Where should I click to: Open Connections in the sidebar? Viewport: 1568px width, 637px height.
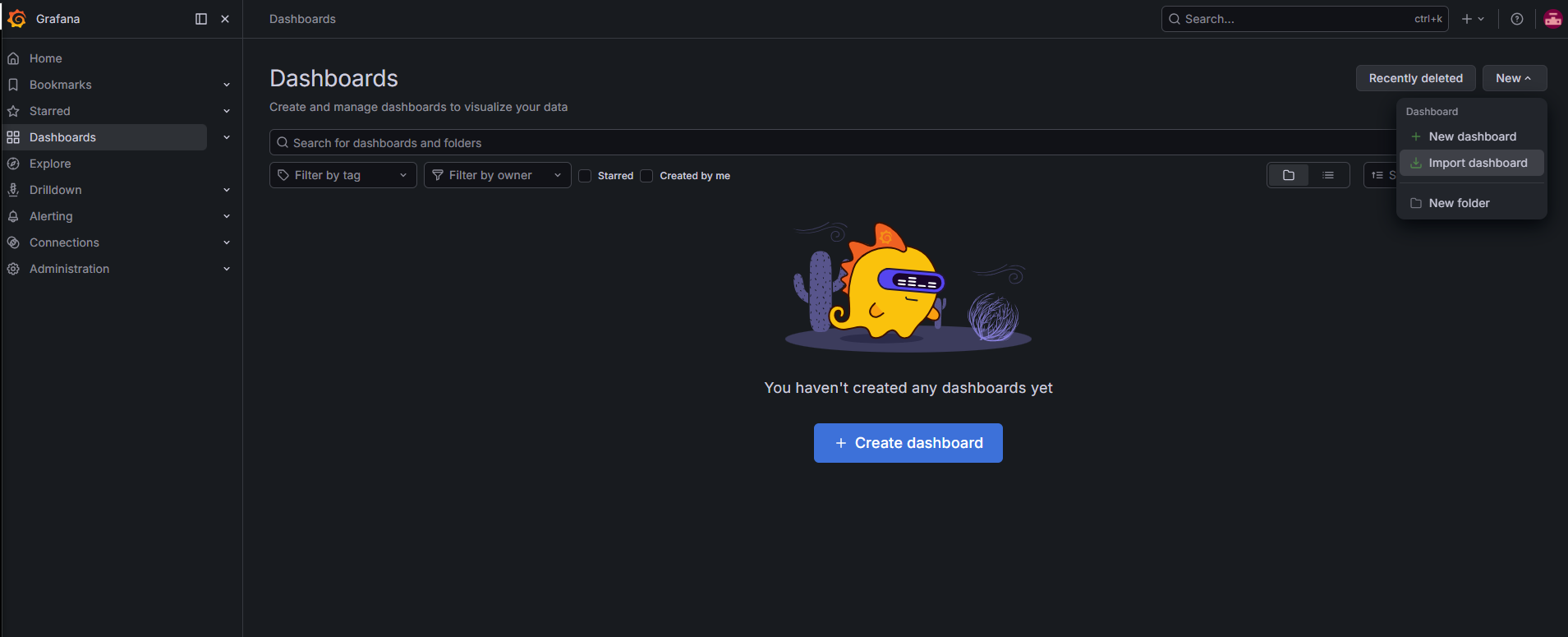pos(64,242)
